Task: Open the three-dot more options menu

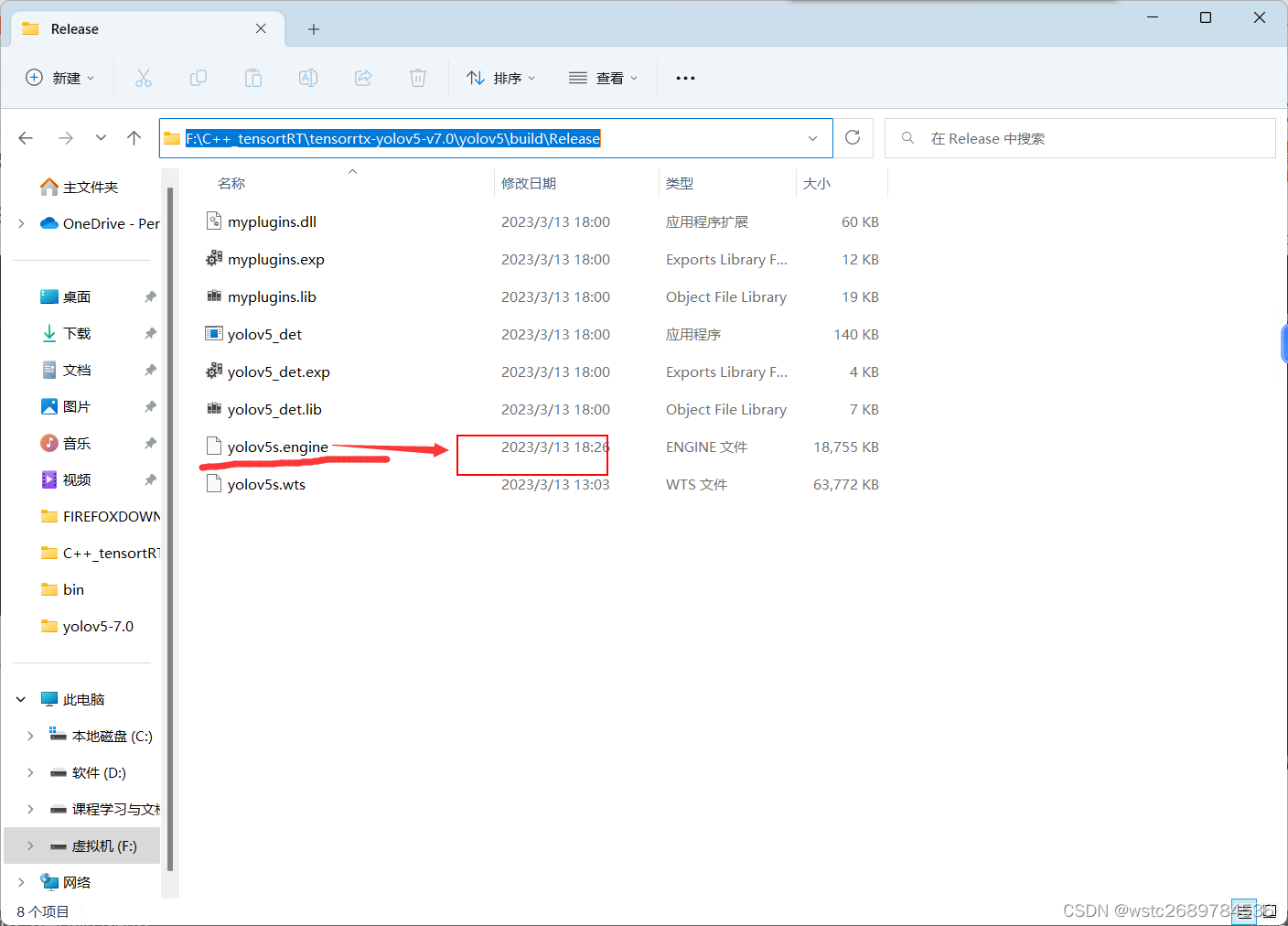Action: (685, 78)
